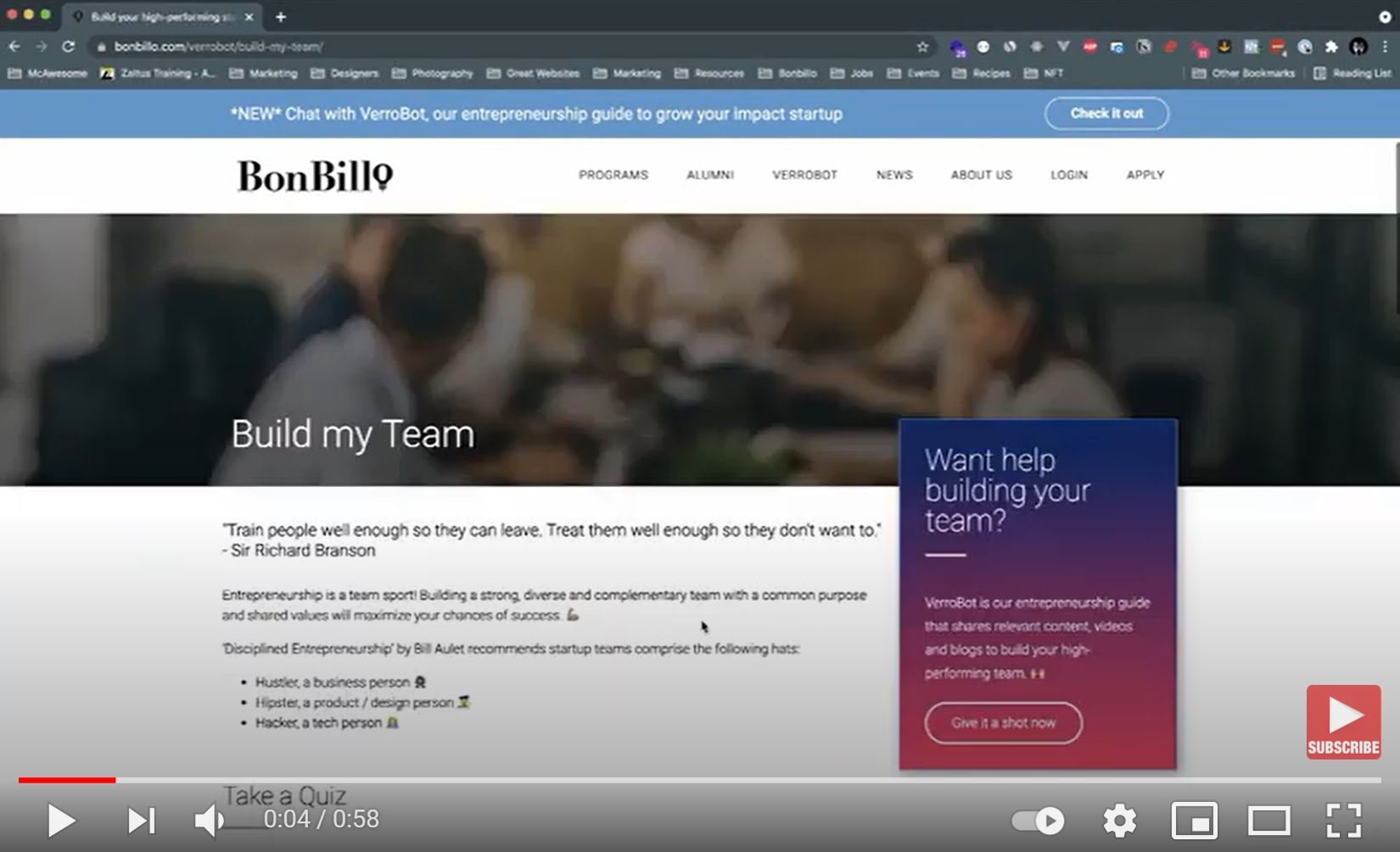1400x852 pixels.
Task: Close the Build your high-performing tab
Action: [249, 16]
